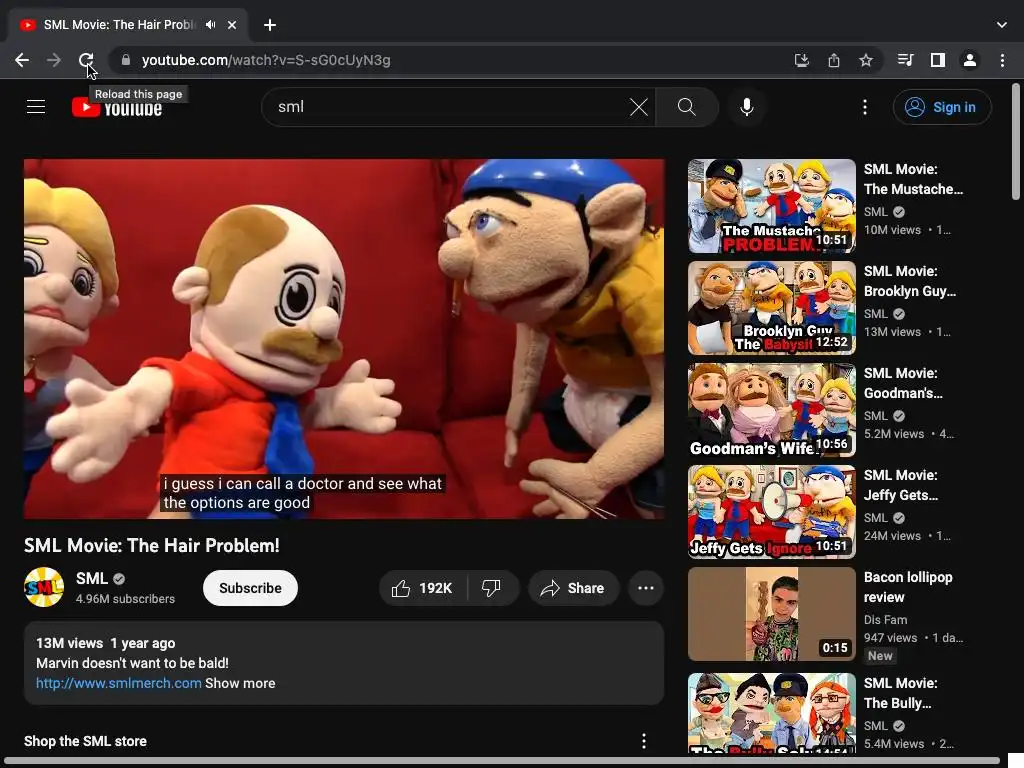Click 'SML Movie: Goodman's…' title
This screenshot has width=1024, height=768.
(x=903, y=383)
